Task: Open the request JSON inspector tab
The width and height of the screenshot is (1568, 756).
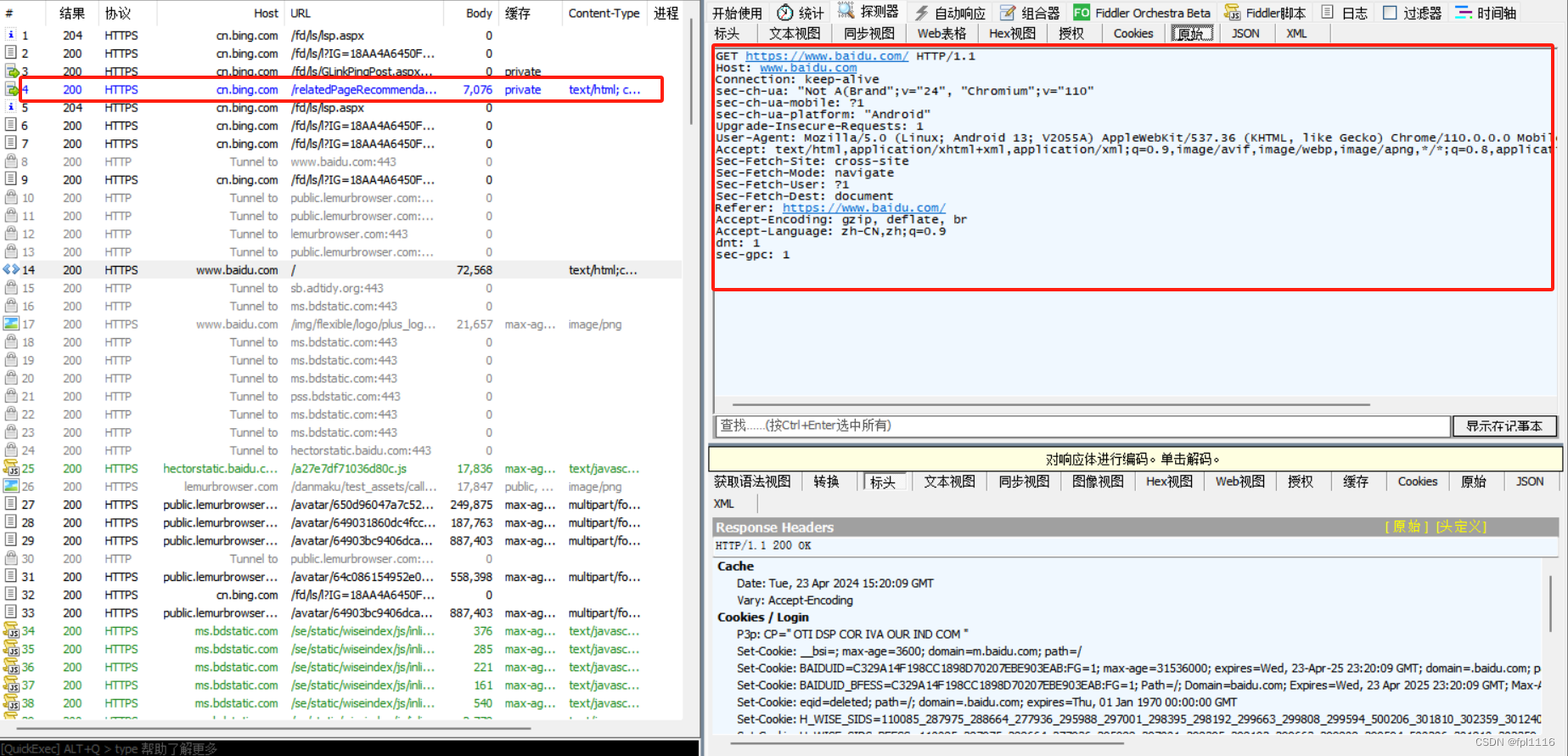Action: (1245, 33)
